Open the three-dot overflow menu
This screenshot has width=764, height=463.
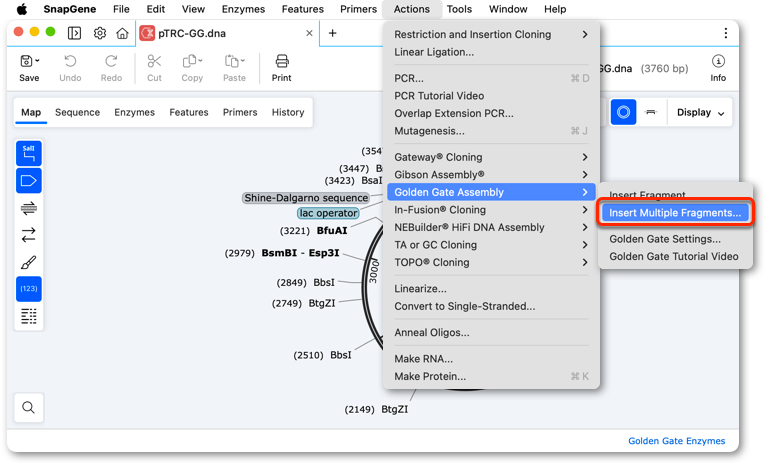click(x=726, y=33)
